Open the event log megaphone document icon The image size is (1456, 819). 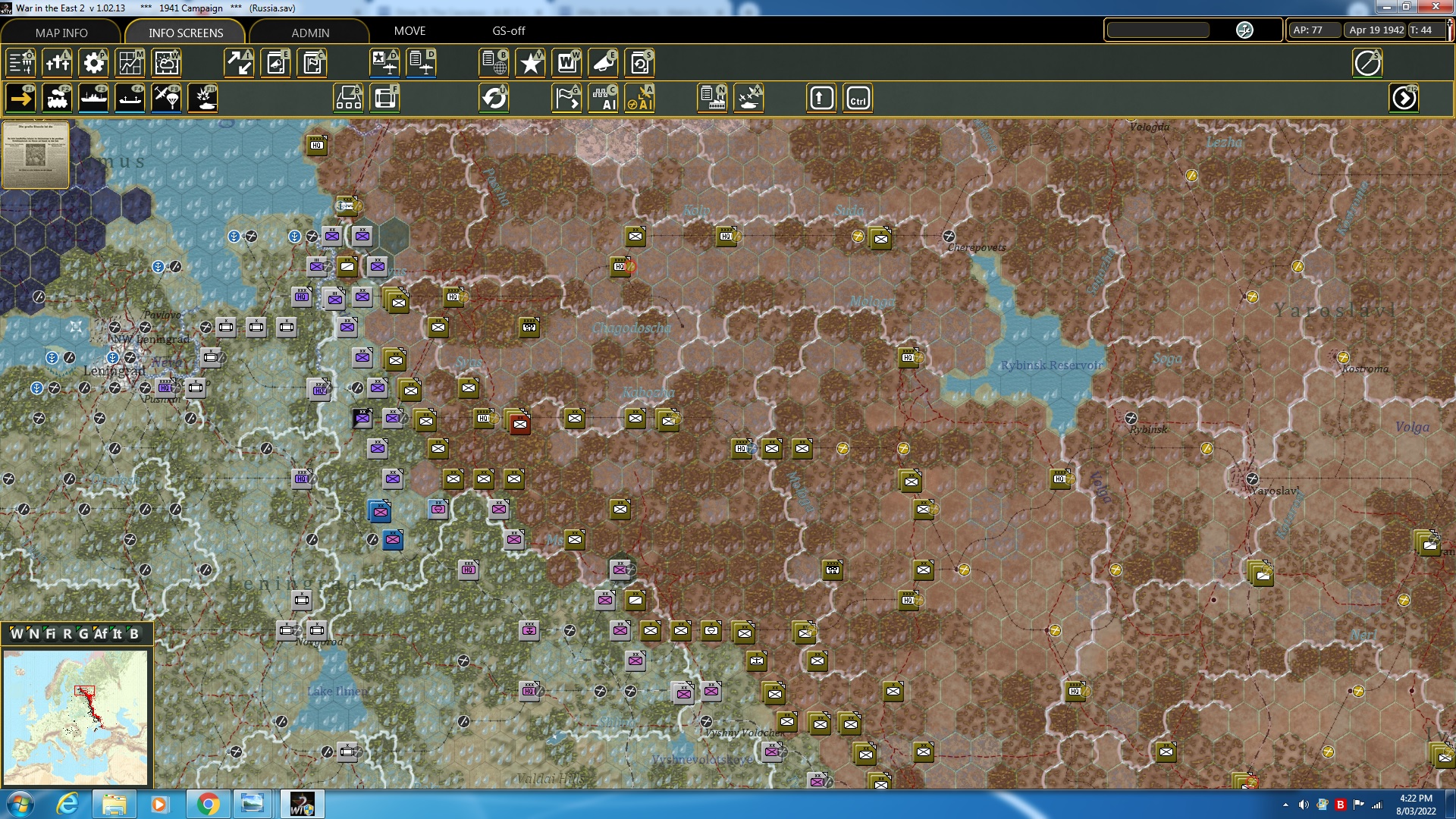(275, 63)
